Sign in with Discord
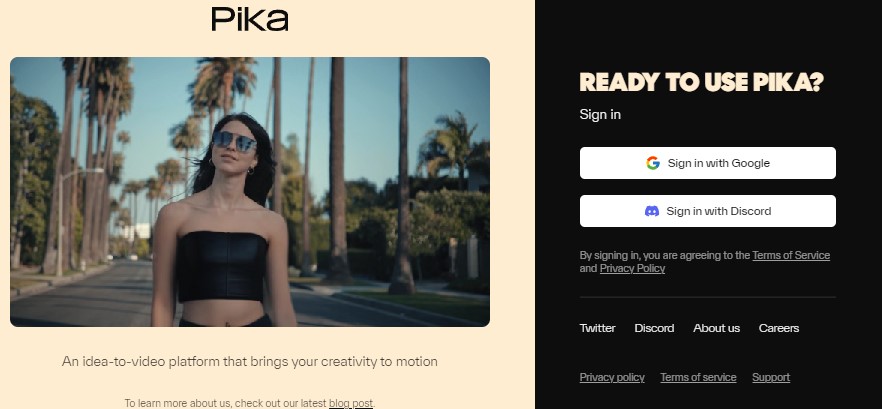Viewport: 882px width, 409px height. (708, 211)
